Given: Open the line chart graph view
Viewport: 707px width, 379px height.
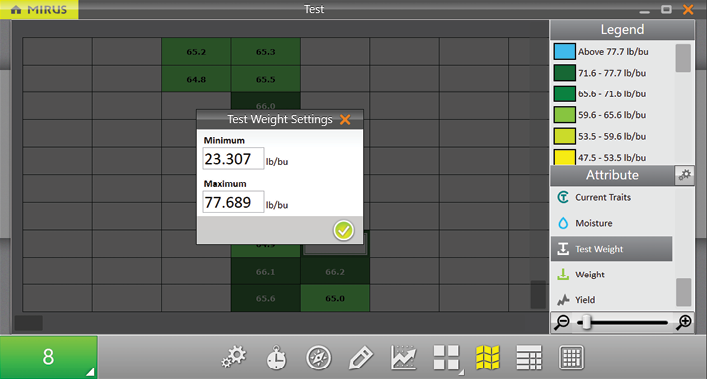Looking at the screenshot, I should 404,357.
